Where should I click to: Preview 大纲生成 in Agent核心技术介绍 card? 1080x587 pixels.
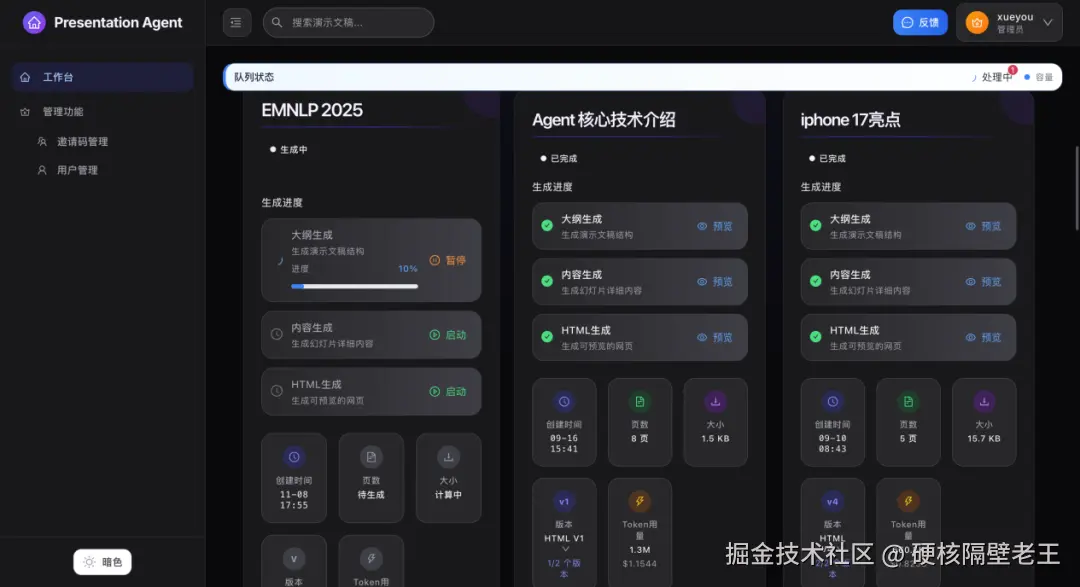714,226
